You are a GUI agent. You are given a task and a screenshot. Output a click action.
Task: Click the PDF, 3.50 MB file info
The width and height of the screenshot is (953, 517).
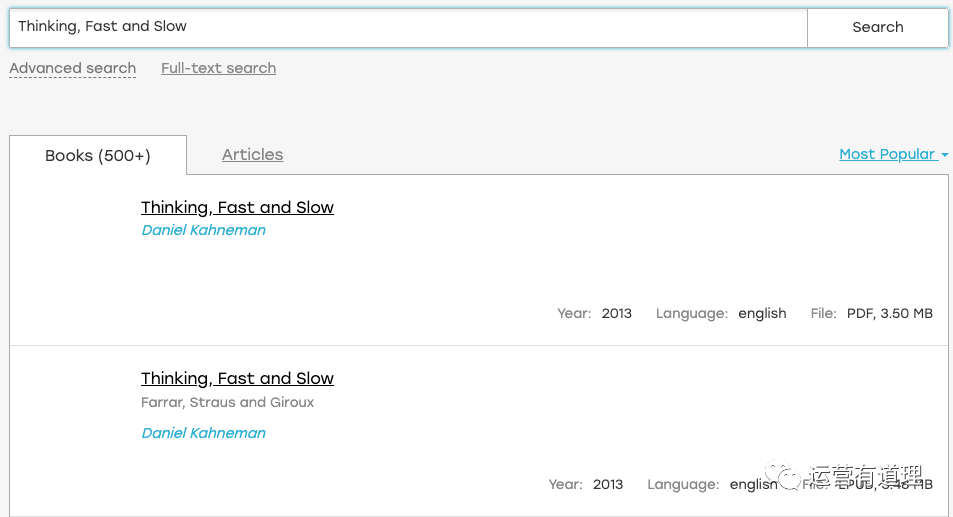(x=889, y=313)
